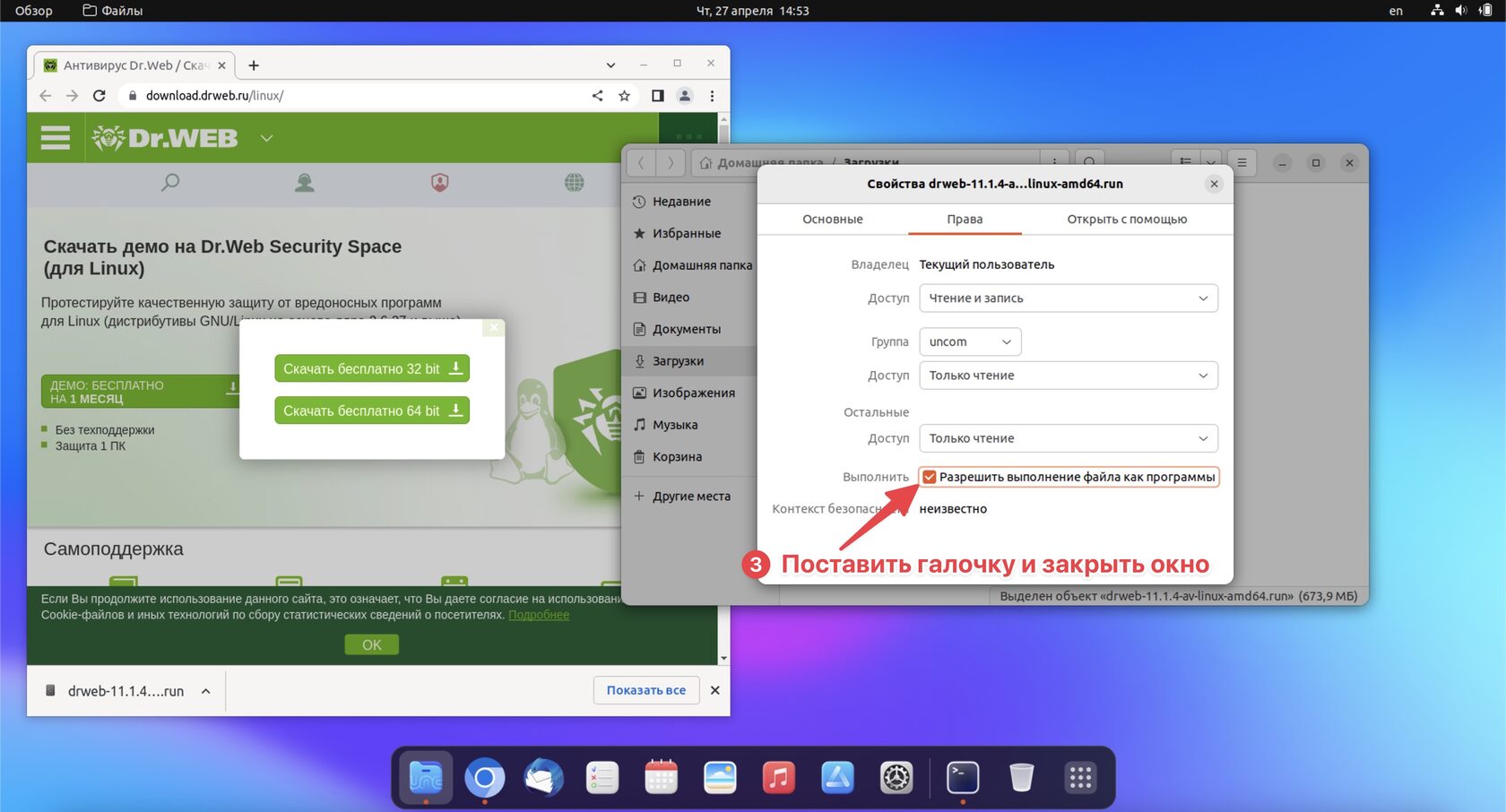This screenshot has width=1506, height=812.
Task: Click the Dr.Web globe language icon
Action: [575, 183]
